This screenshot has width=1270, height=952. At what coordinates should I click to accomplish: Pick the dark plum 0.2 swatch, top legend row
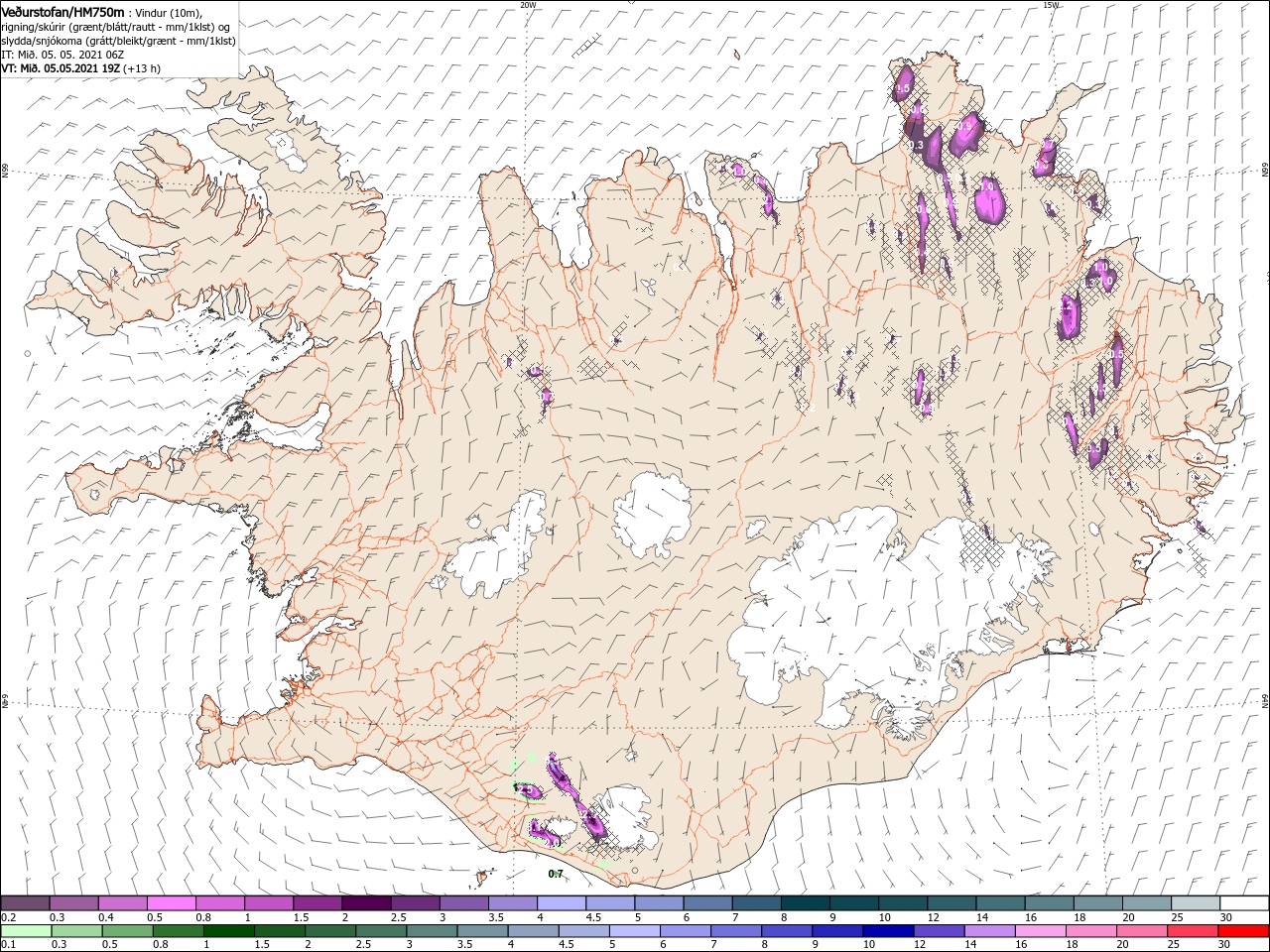(25, 903)
